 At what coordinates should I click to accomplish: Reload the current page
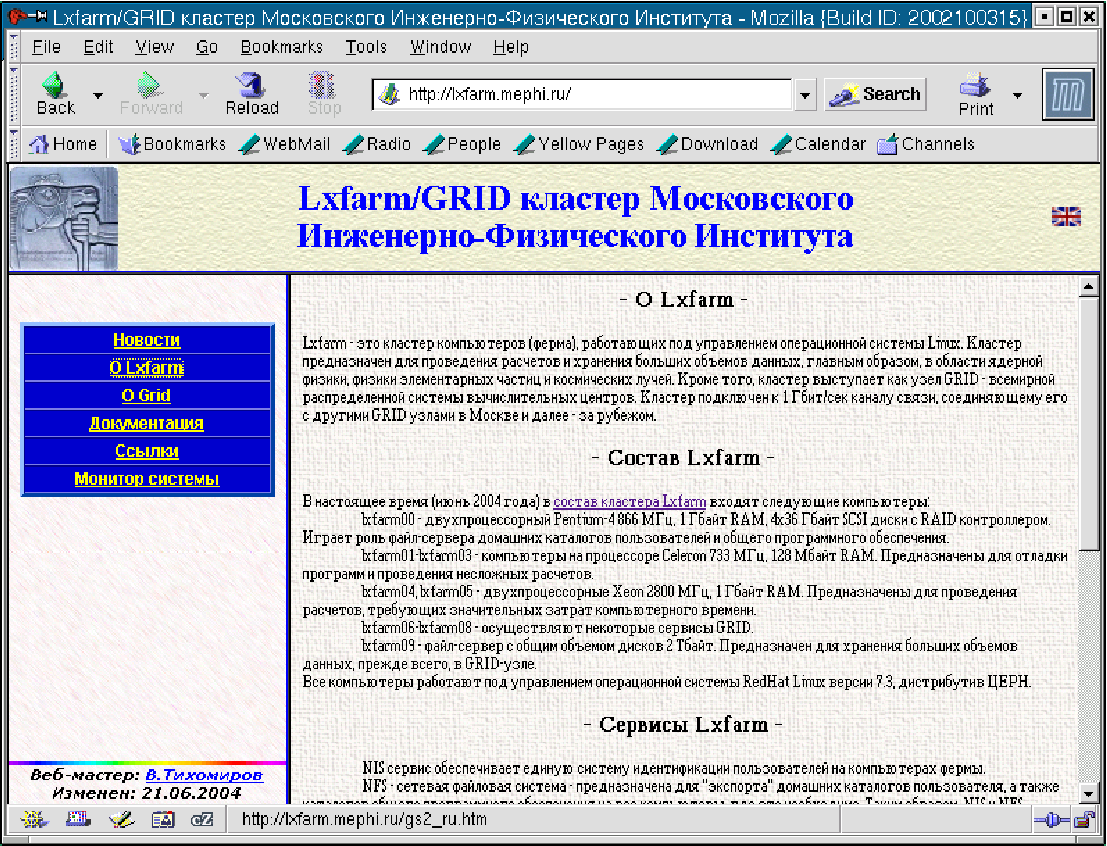click(x=252, y=94)
